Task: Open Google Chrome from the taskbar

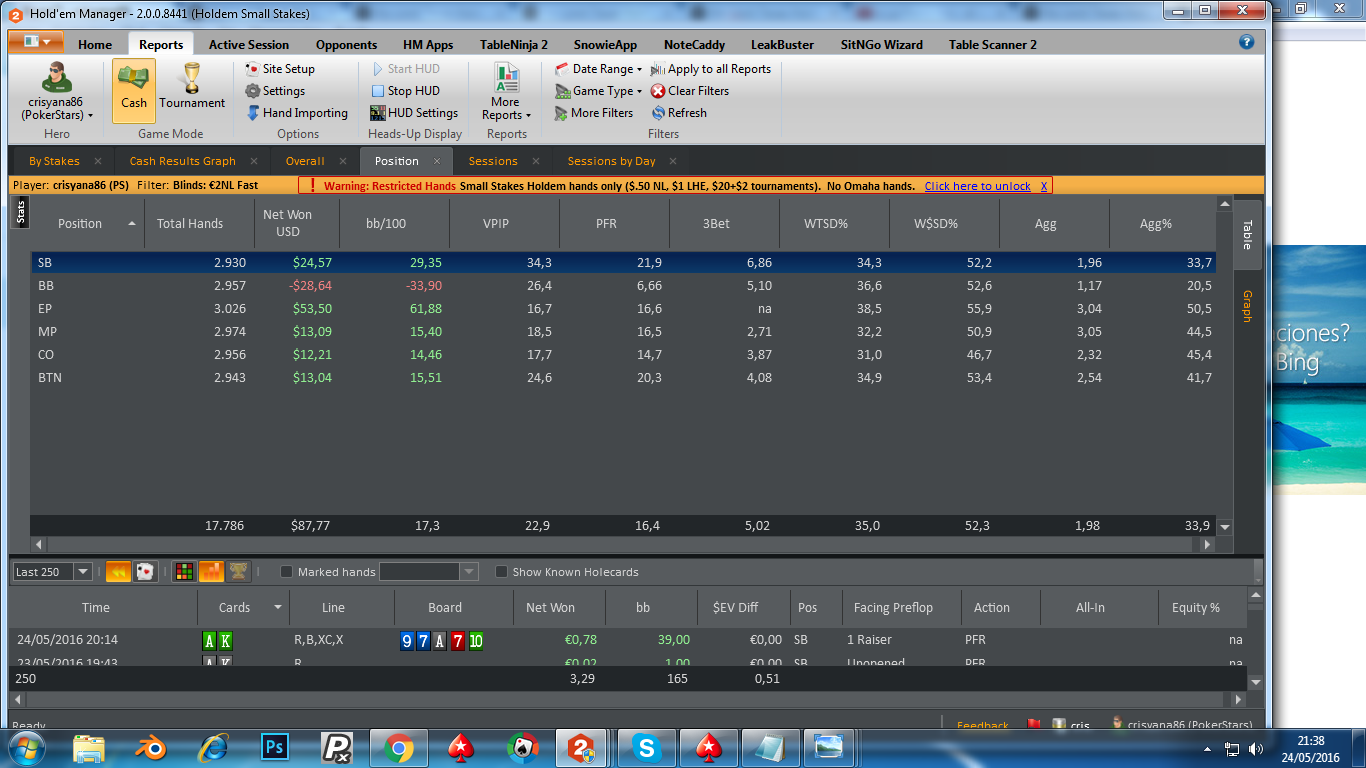Action: [x=398, y=747]
